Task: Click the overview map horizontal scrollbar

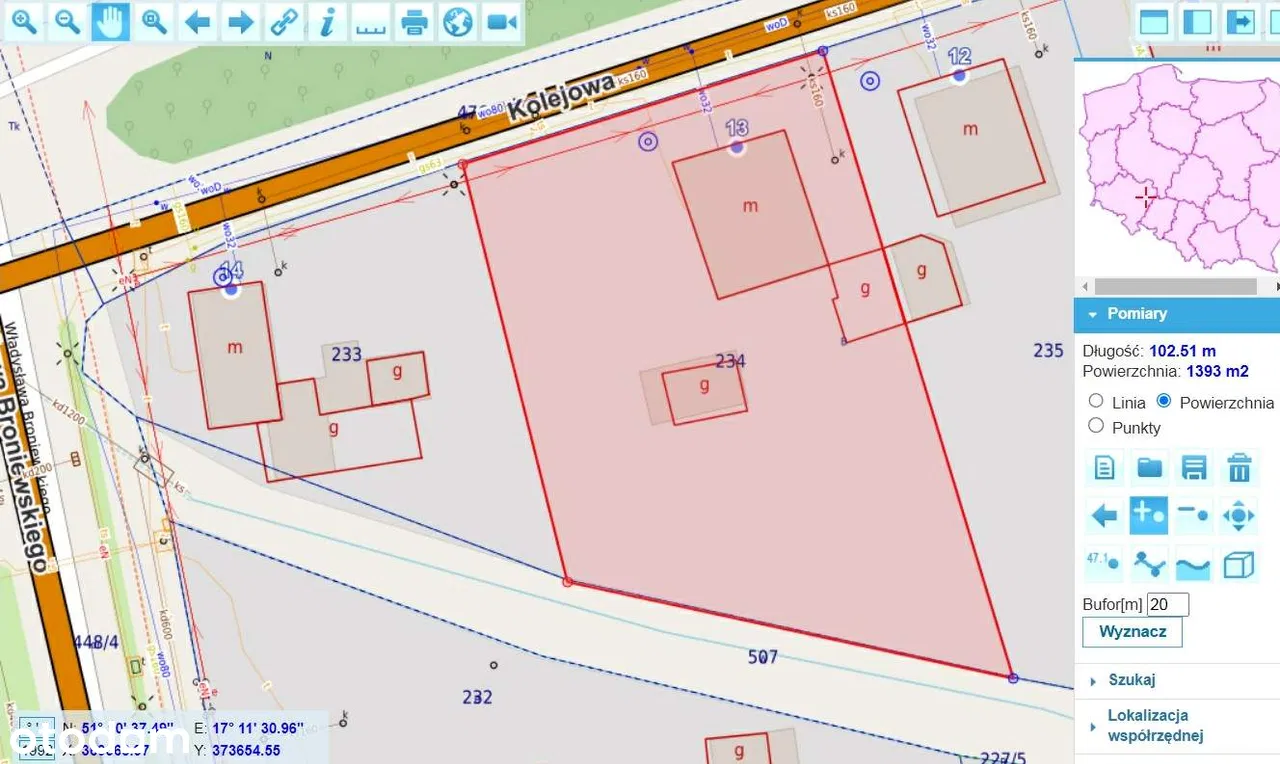Action: pyautogui.click(x=1176, y=286)
